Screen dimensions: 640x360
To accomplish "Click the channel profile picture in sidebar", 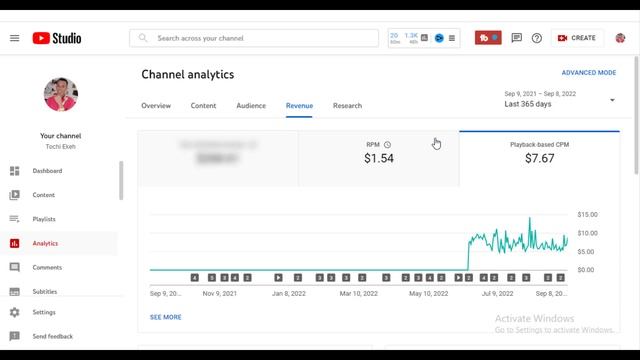I will [61, 94].
